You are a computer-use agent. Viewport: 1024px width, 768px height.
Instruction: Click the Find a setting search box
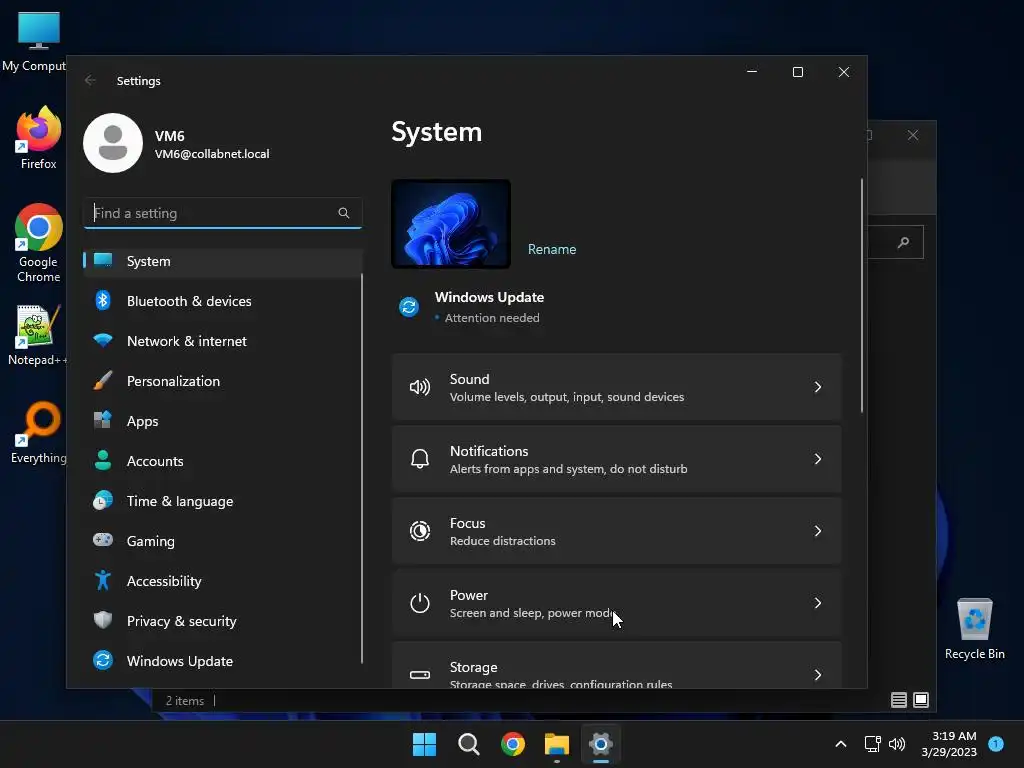coord(223,213)
